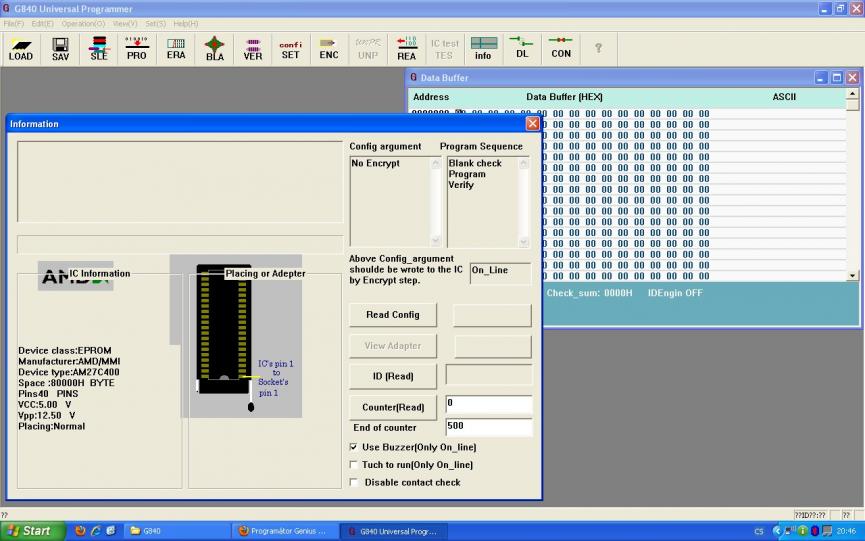This screenshot has height=541, width=865.
Task: Click the ID (Read) button
Action: point(393,376)
